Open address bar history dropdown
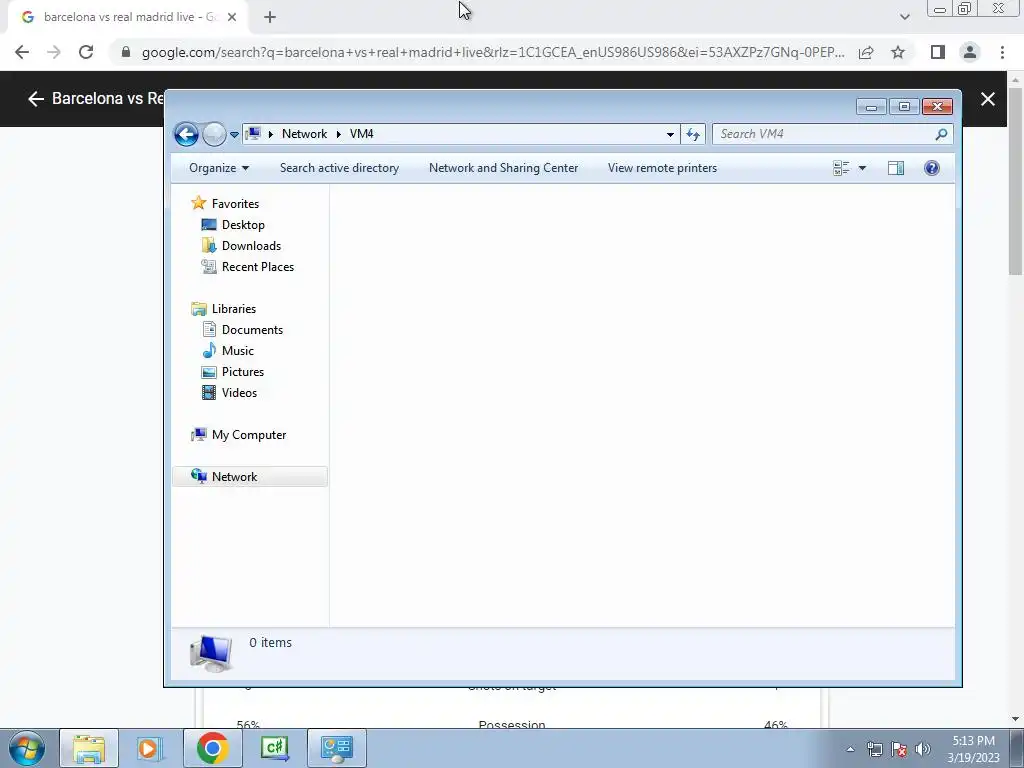This screenshot has height=768, width=1024. click(670, 135)
